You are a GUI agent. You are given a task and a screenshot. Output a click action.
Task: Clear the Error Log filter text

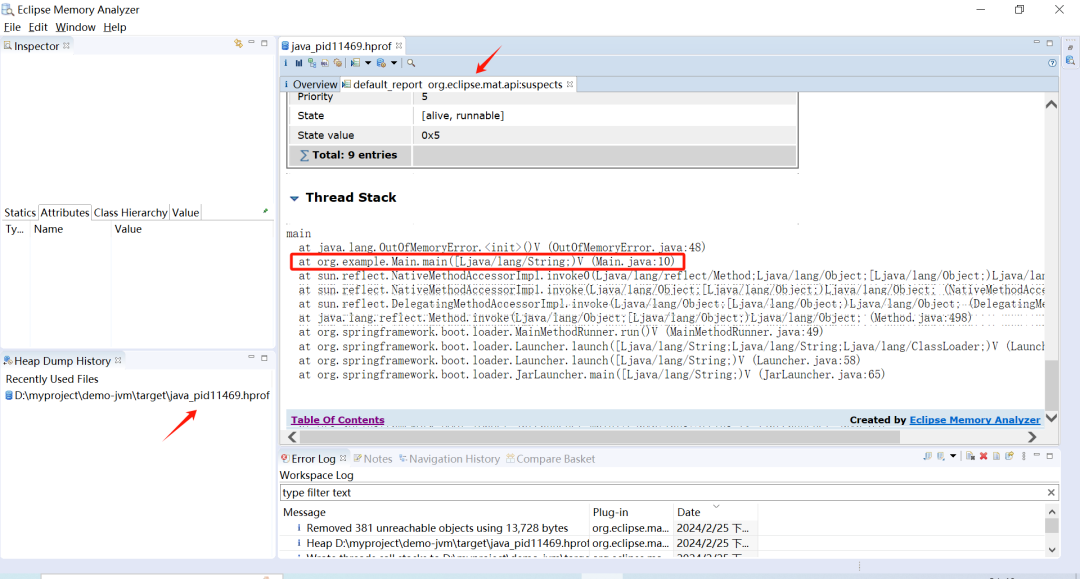(x=1051, y=492)
